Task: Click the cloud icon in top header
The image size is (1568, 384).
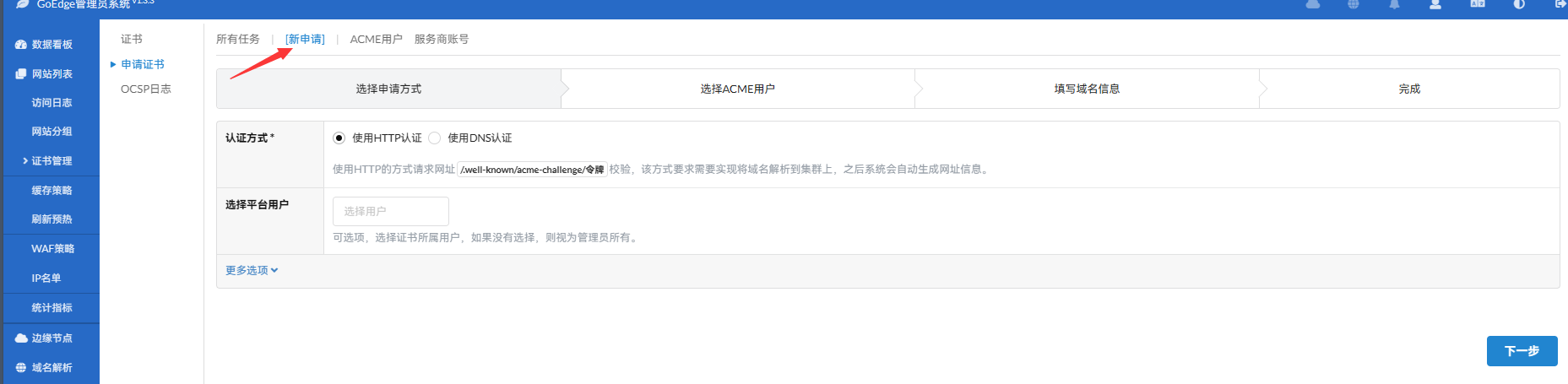Action: tap(1313, 4)
